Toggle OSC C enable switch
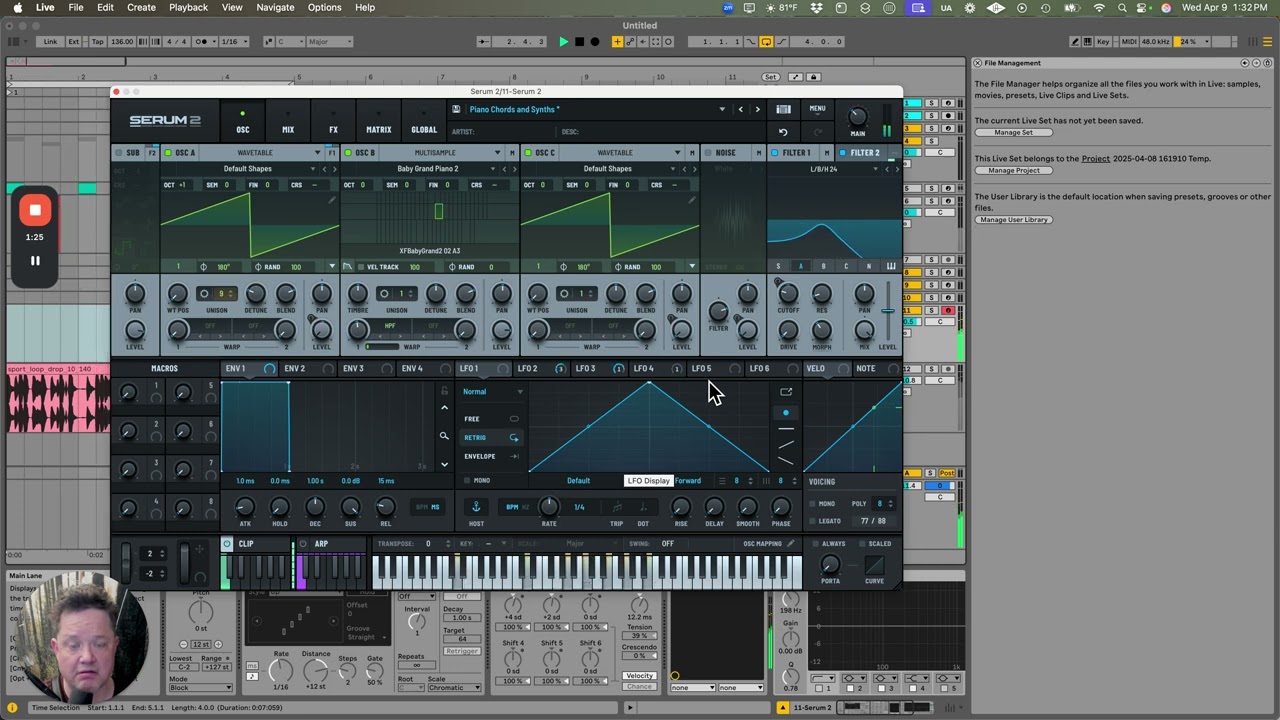 528,153
